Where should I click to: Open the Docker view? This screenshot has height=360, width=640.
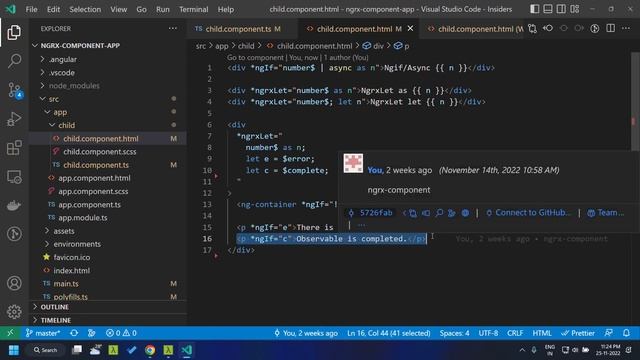[x=14, y=205]
